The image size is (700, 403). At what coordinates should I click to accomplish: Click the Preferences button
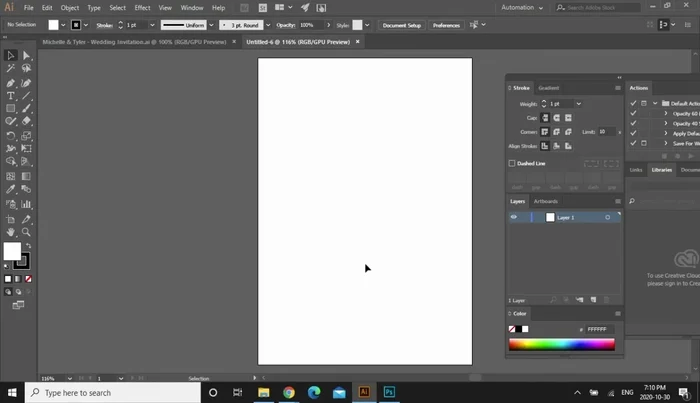click(446, 25)
